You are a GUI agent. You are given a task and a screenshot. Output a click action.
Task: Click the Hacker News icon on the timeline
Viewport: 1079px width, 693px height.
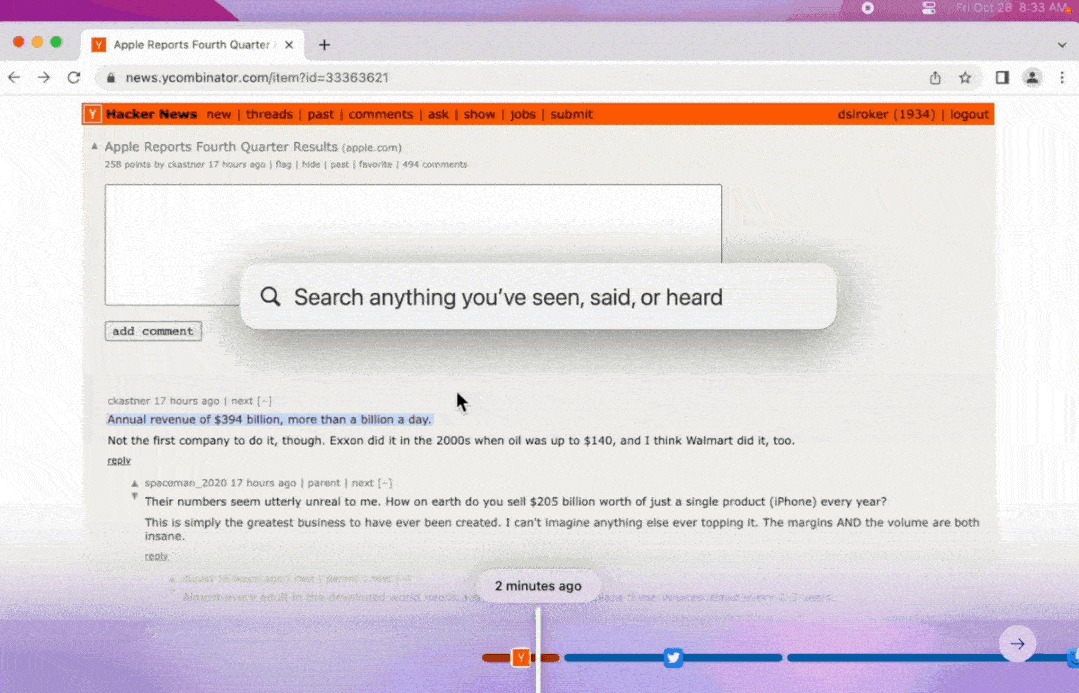[521, 658]
